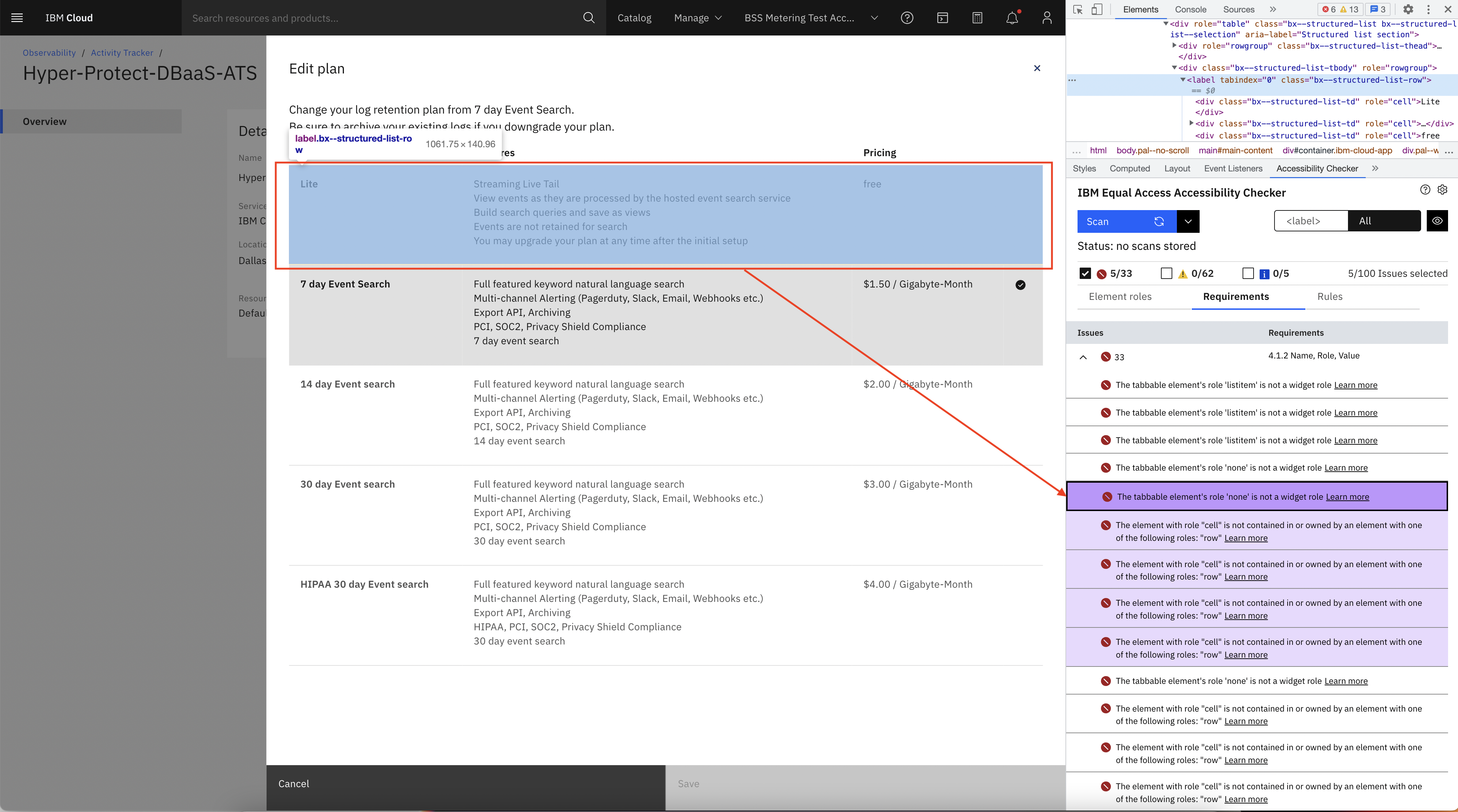Toggle the device emulation toolbar

tap(1098, 10)
